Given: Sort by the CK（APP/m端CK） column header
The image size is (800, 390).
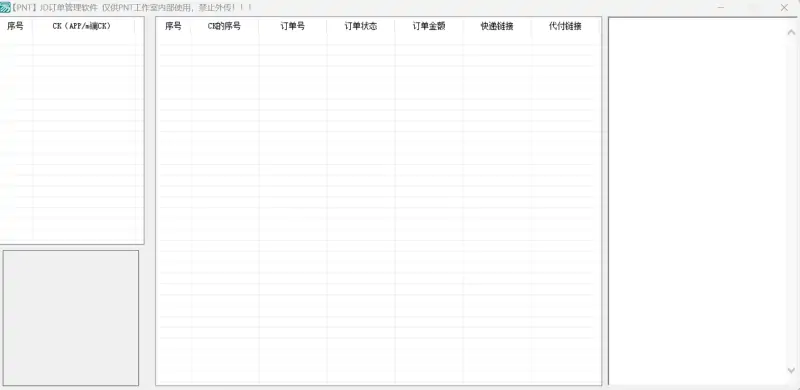Looking at the screenshot, I should 84,26.
